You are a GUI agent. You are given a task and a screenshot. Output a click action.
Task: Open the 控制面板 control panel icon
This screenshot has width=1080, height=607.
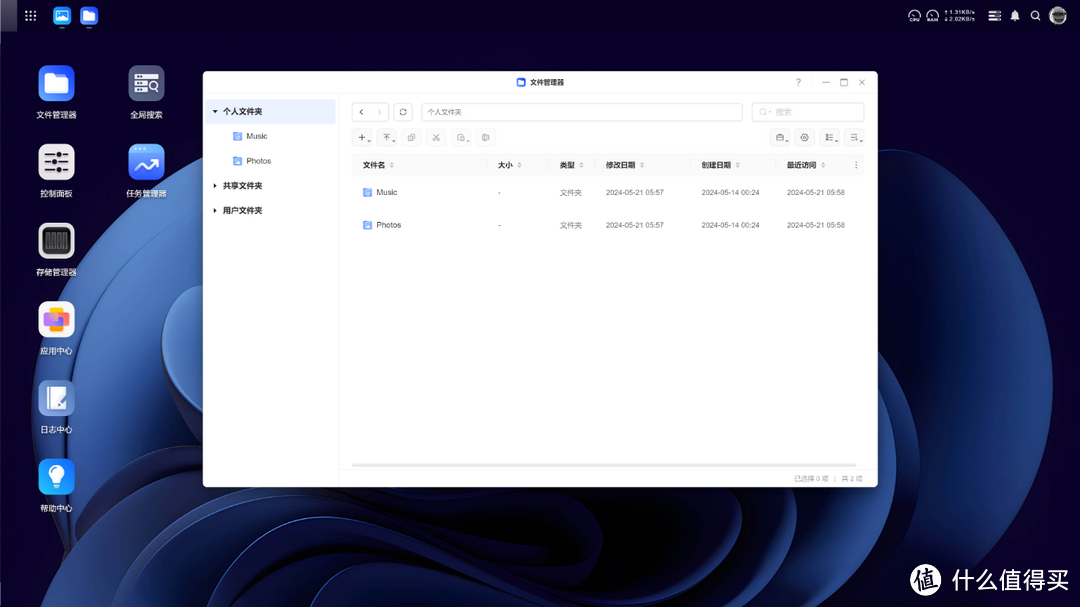click(56, 163)
